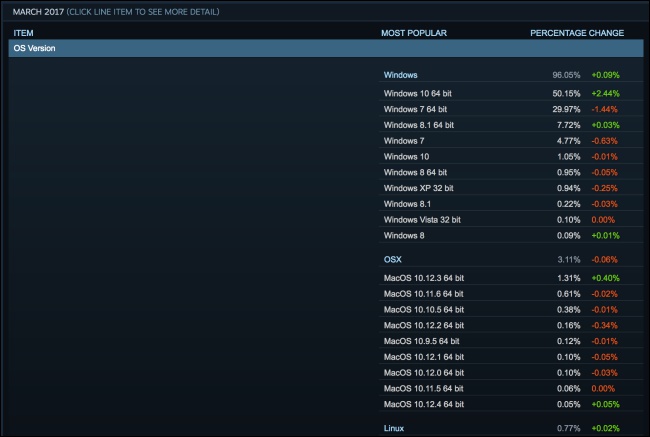Select the Windows 8 64 bit row
Viewport: 650px width, 437px height.
(511, 172)
